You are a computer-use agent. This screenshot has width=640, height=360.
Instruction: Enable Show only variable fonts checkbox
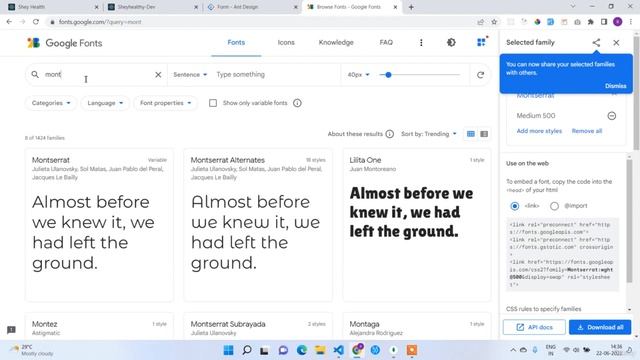[213, 103]
